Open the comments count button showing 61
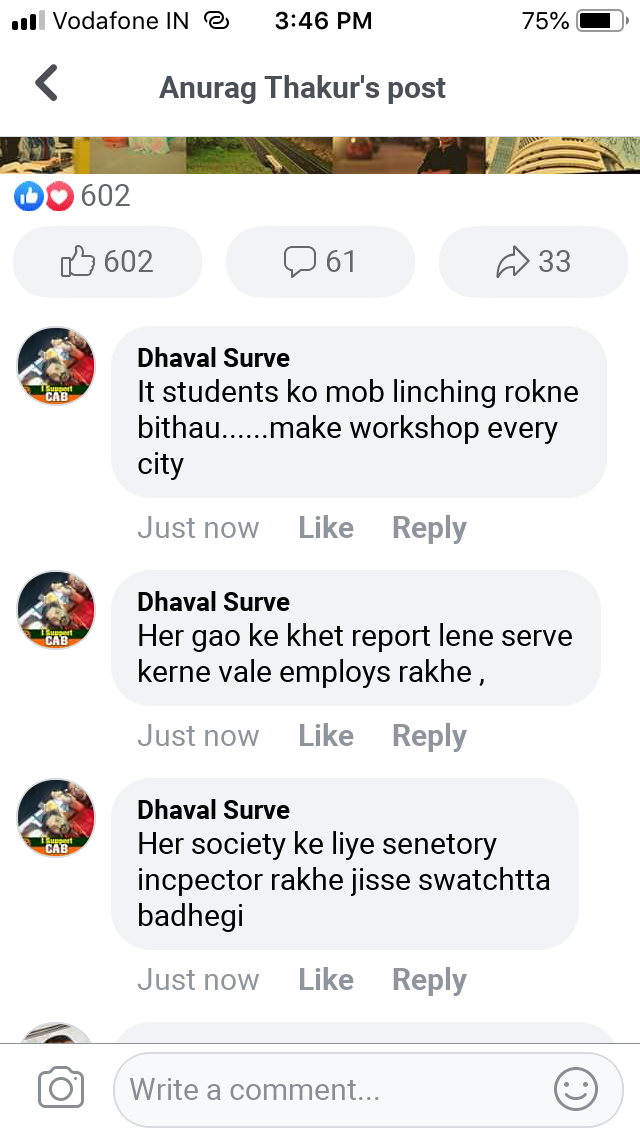640x1136 pixels. 320,262
